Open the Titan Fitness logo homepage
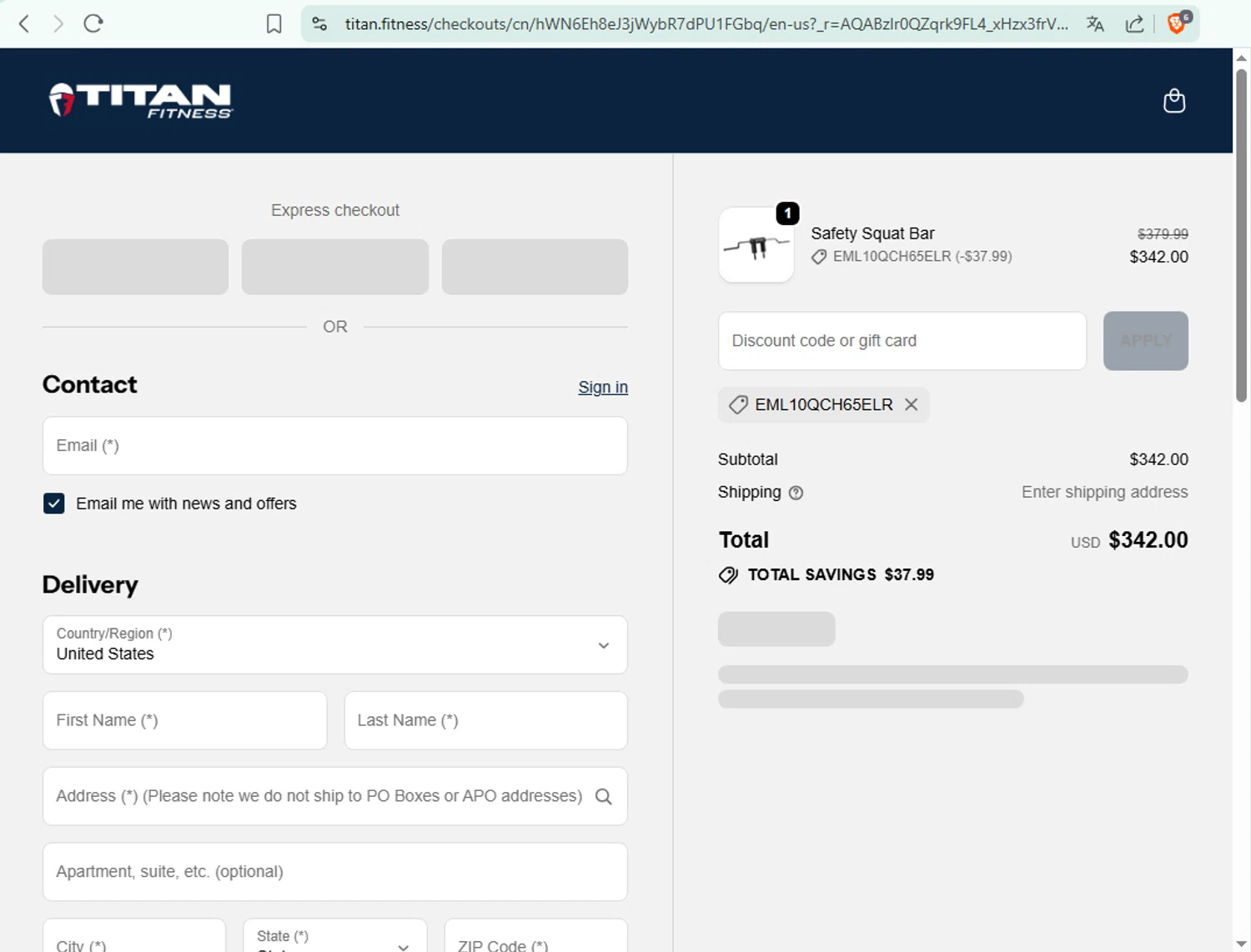Image resolution: width=1251 pixels, height=952 pixels. coord(141,101)
